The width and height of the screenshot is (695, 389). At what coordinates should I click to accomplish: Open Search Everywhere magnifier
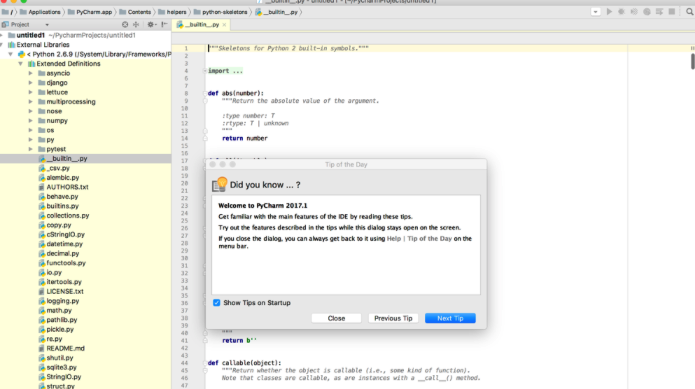(x=690, y=12)
